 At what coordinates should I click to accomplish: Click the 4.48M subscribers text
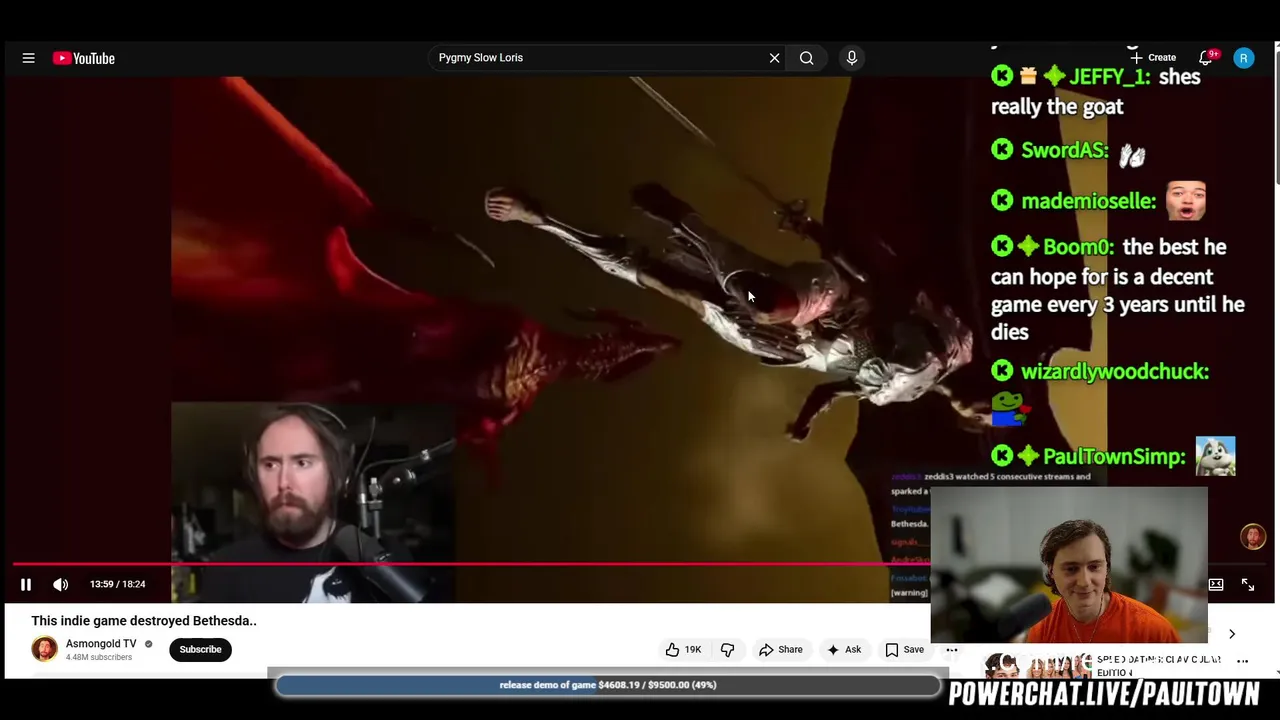99,658
